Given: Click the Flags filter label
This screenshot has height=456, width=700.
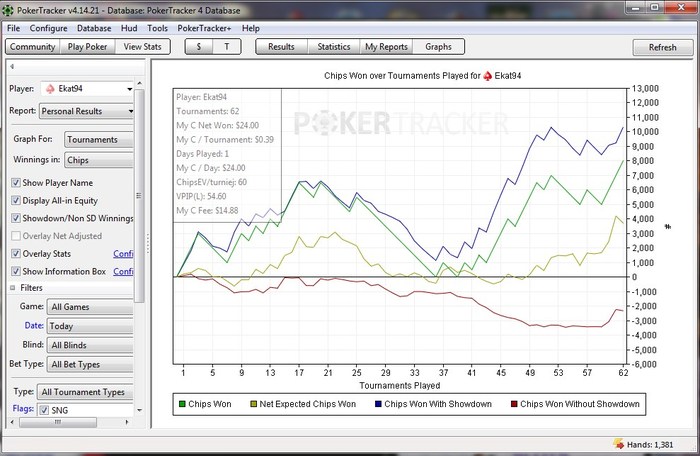Looking at the screenshot, I should pyautogui.click(x=23, y=409).
